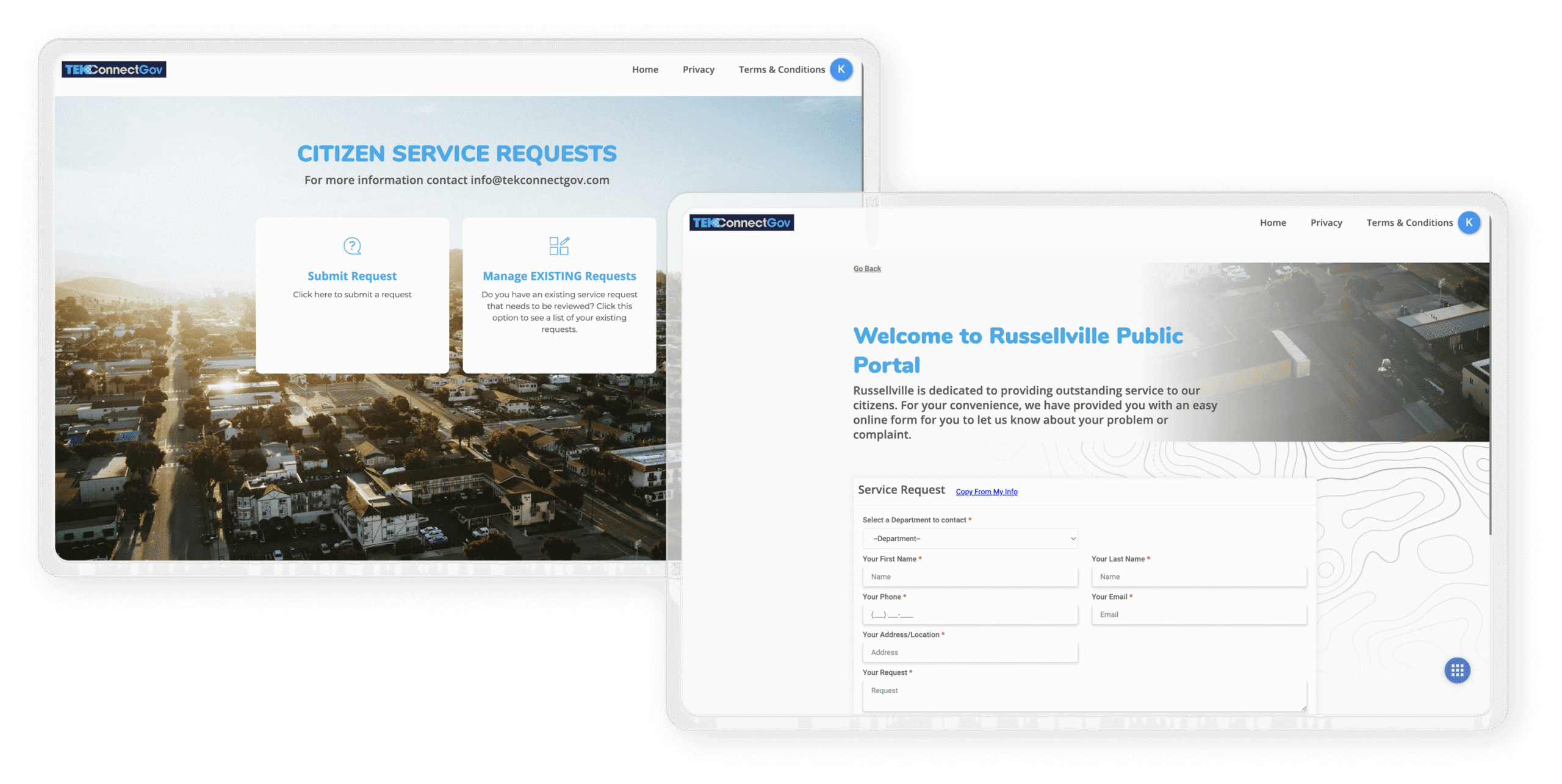Click TEKConnectGov logo in left window
This screenshot has height=784, width=1562.
114,70
